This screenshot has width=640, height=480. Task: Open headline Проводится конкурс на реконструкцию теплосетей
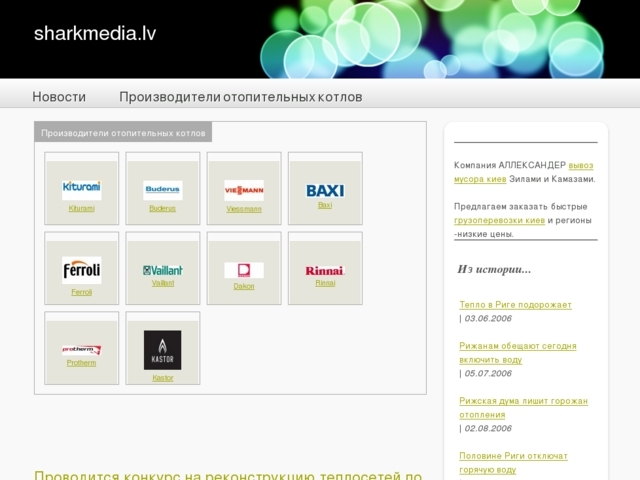(228, 475)
